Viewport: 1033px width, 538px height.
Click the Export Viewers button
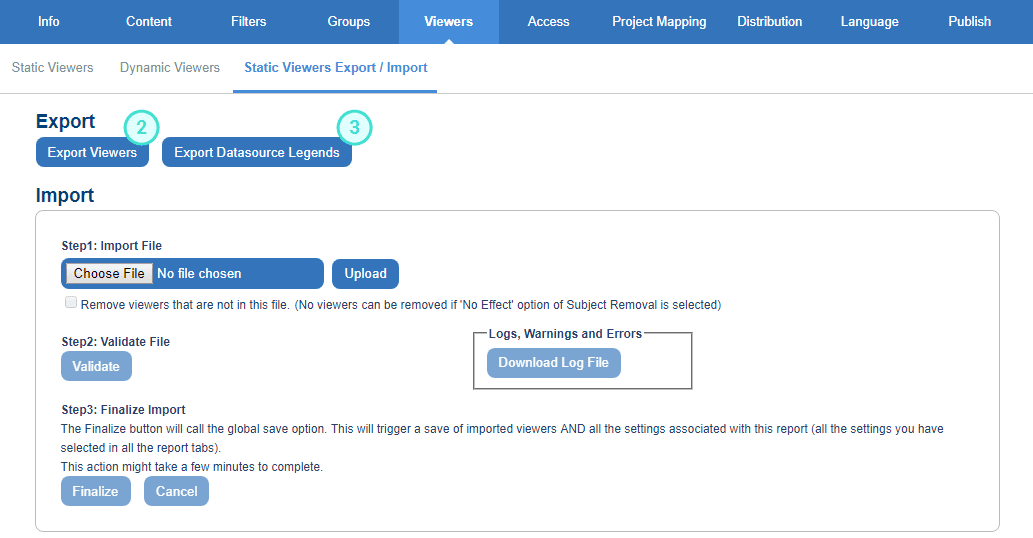pos(92,152)
